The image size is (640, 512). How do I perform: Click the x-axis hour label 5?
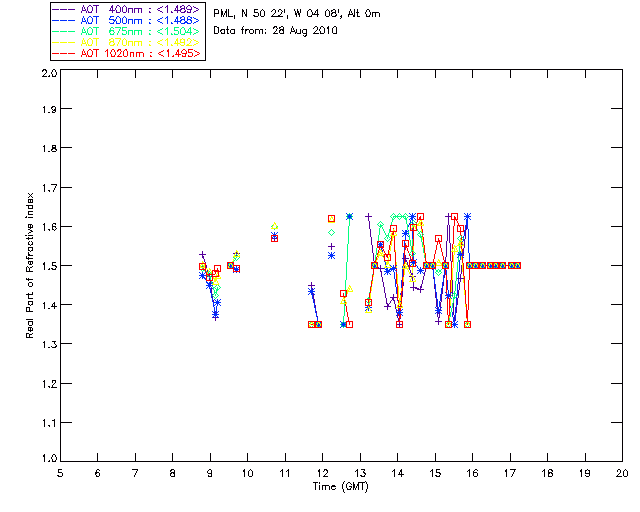tap(60, 473)
